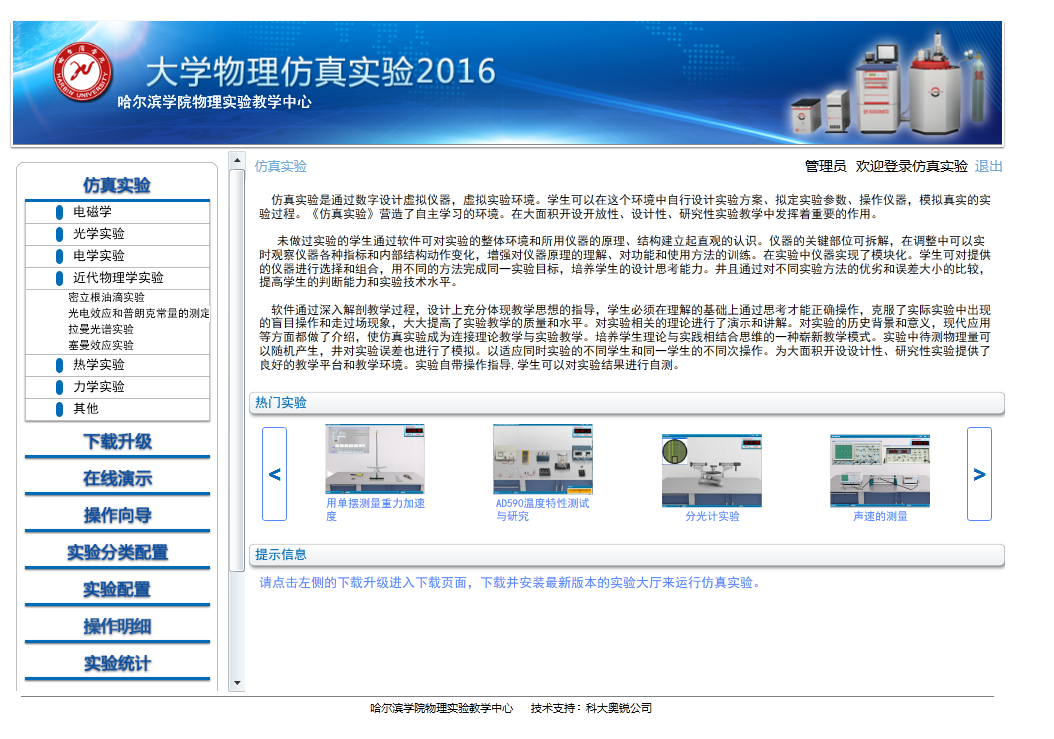1054x739 pixels.
Task: Open the 声速的测量 experiment thumbnail
Action: point(880,471)
